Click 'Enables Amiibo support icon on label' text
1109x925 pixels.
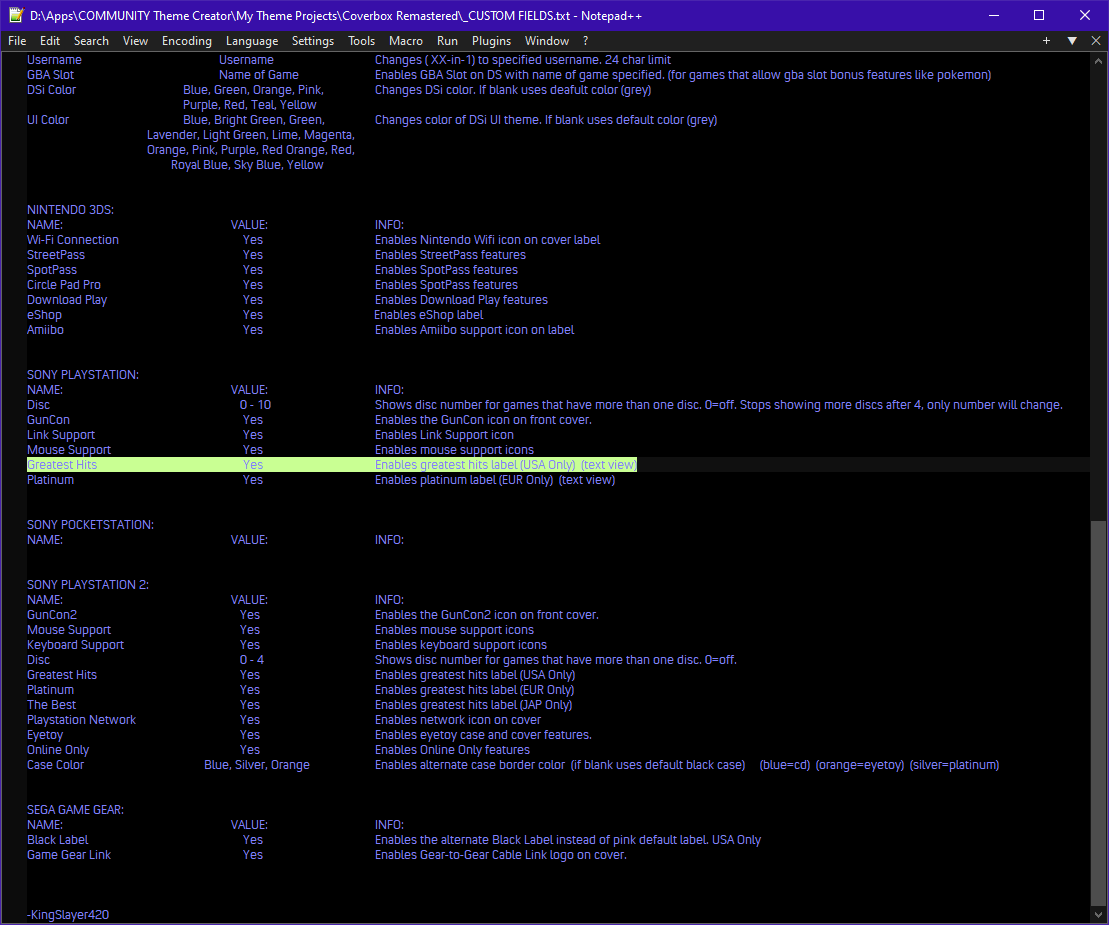click(474, 330)
